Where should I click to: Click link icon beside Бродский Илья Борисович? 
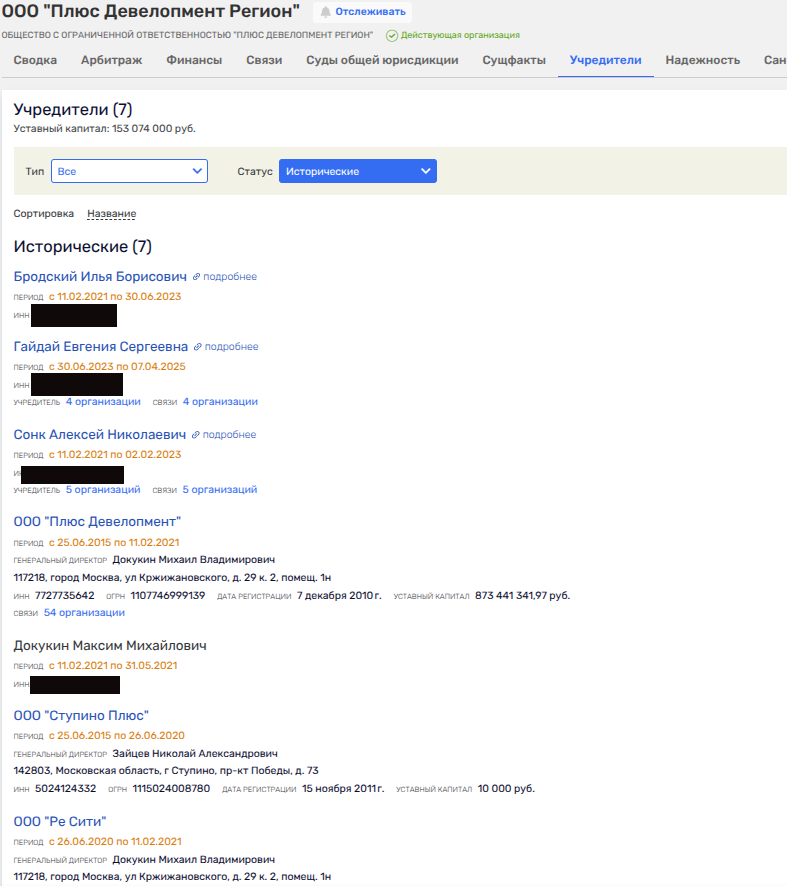point(197,277)
